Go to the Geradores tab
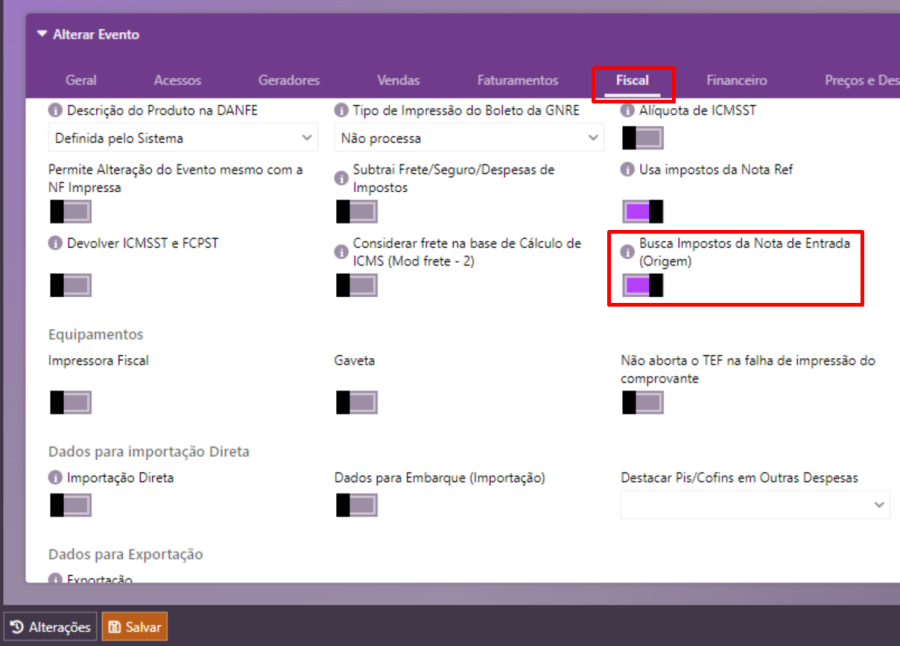900x646 pixels. pyautogui.click(x=289, y=80)
